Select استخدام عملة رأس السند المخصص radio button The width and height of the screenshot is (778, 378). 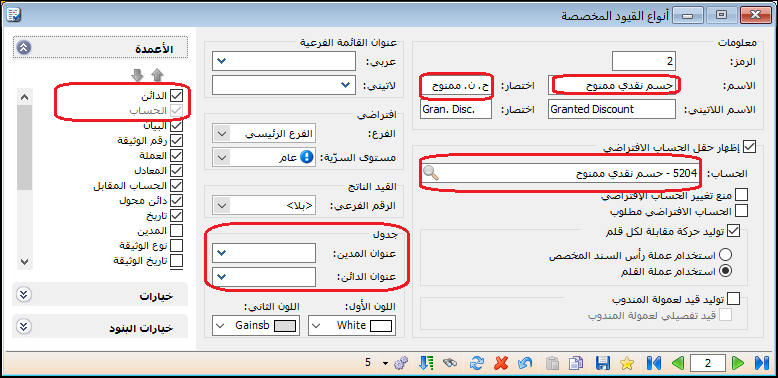pos(725,255)
